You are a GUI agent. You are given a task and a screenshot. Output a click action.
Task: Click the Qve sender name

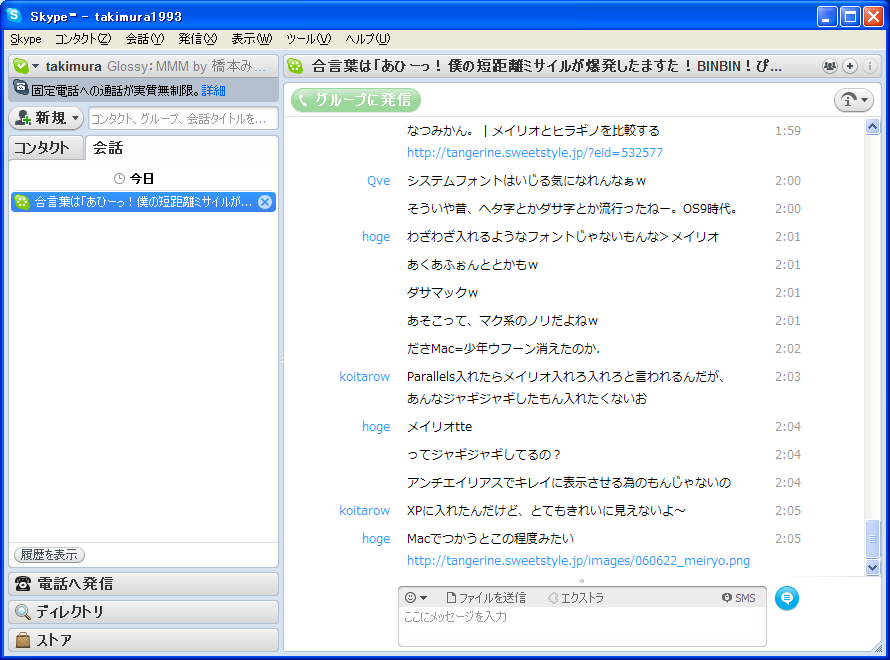pyautogui.click(x=379, y=180)
